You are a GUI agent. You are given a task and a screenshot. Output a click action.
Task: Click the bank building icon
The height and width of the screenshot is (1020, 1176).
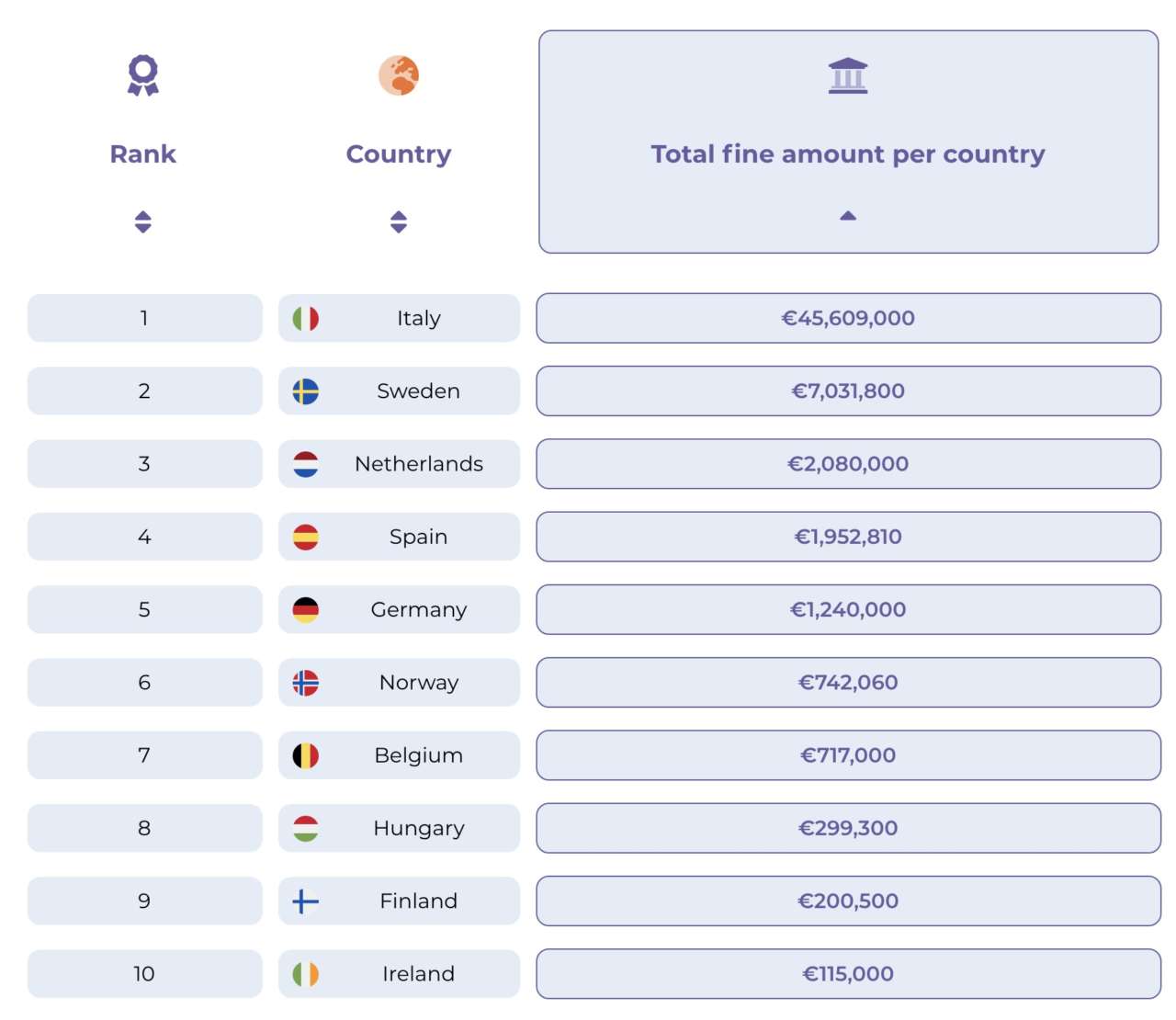848,75
